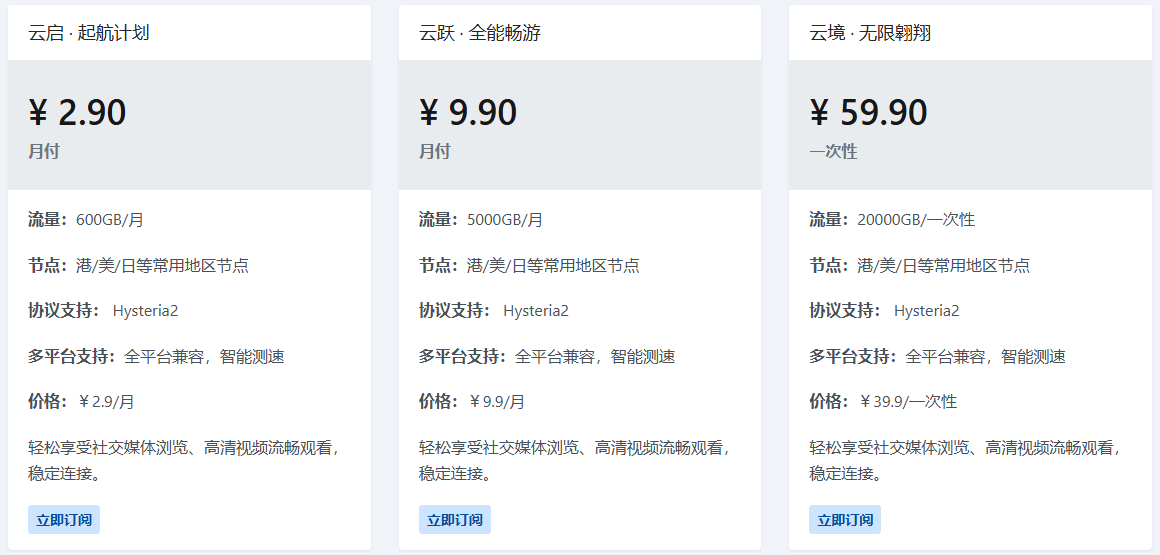Click the 600GB/月 traffic text
Viewport: 1160px width, 555px height.
click(x=110, y=220)
